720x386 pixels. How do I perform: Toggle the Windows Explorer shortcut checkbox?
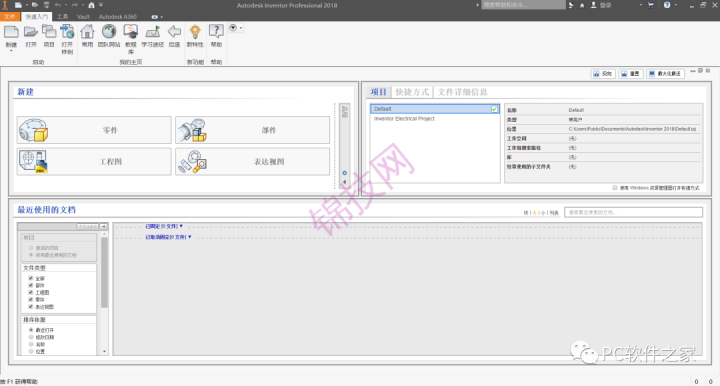pos(615,188)
